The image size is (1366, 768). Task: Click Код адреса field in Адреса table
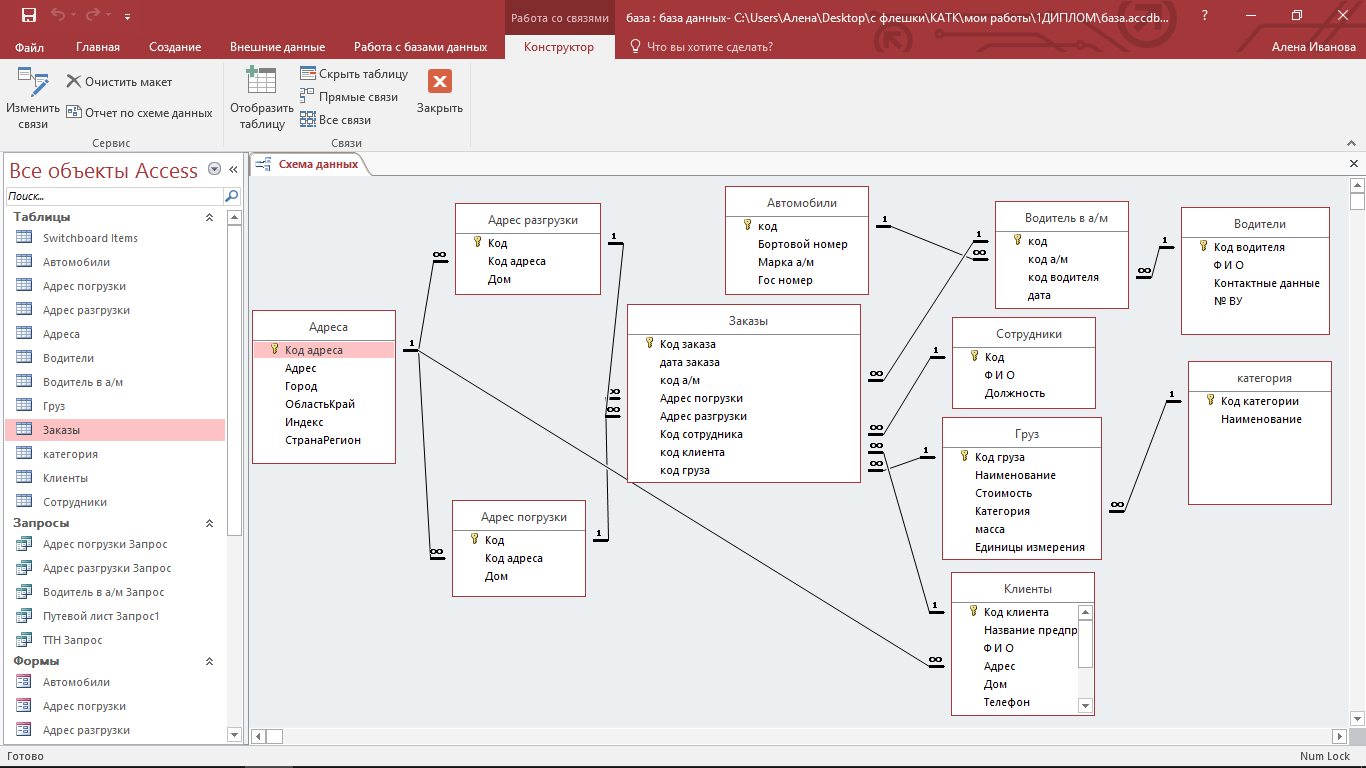[x=324, y=350]
